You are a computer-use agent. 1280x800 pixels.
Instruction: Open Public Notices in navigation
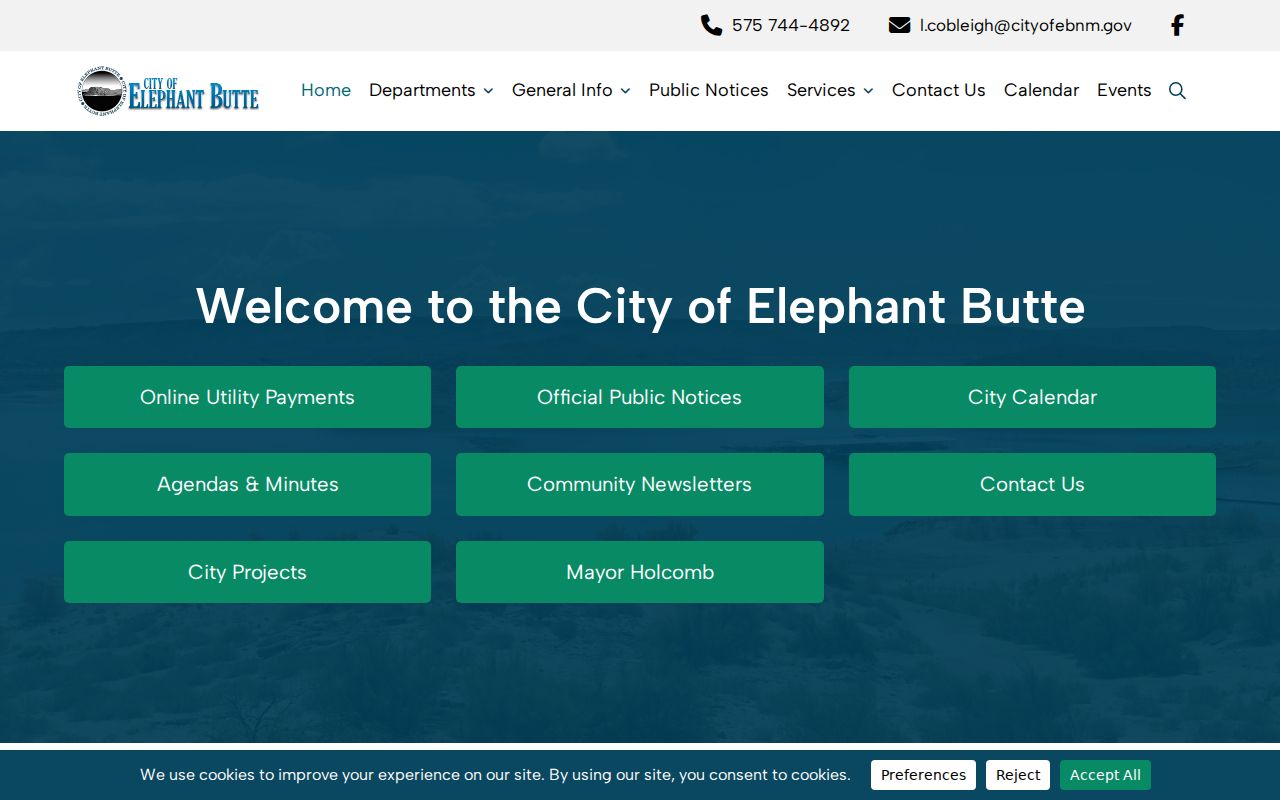[x=709, y=90]
